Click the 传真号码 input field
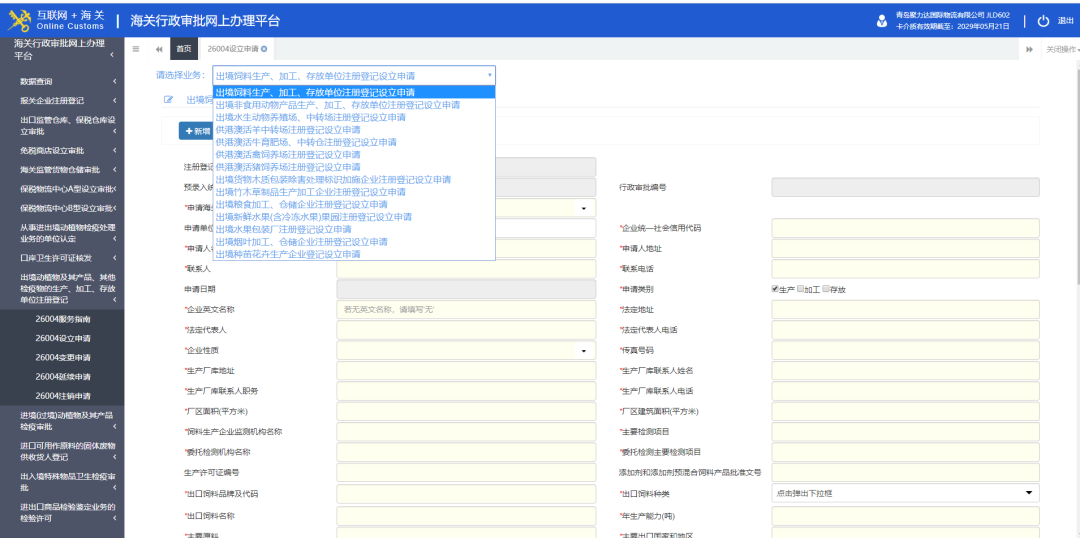Viewport: 1080px width, 538px height. (905, 351)
